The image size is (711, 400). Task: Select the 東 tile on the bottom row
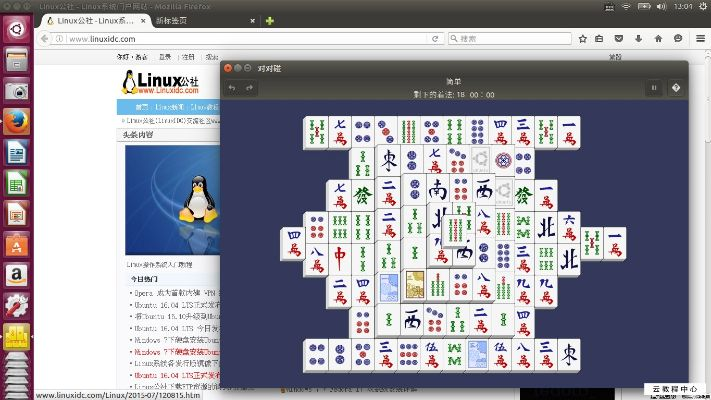tap(569, 354)
